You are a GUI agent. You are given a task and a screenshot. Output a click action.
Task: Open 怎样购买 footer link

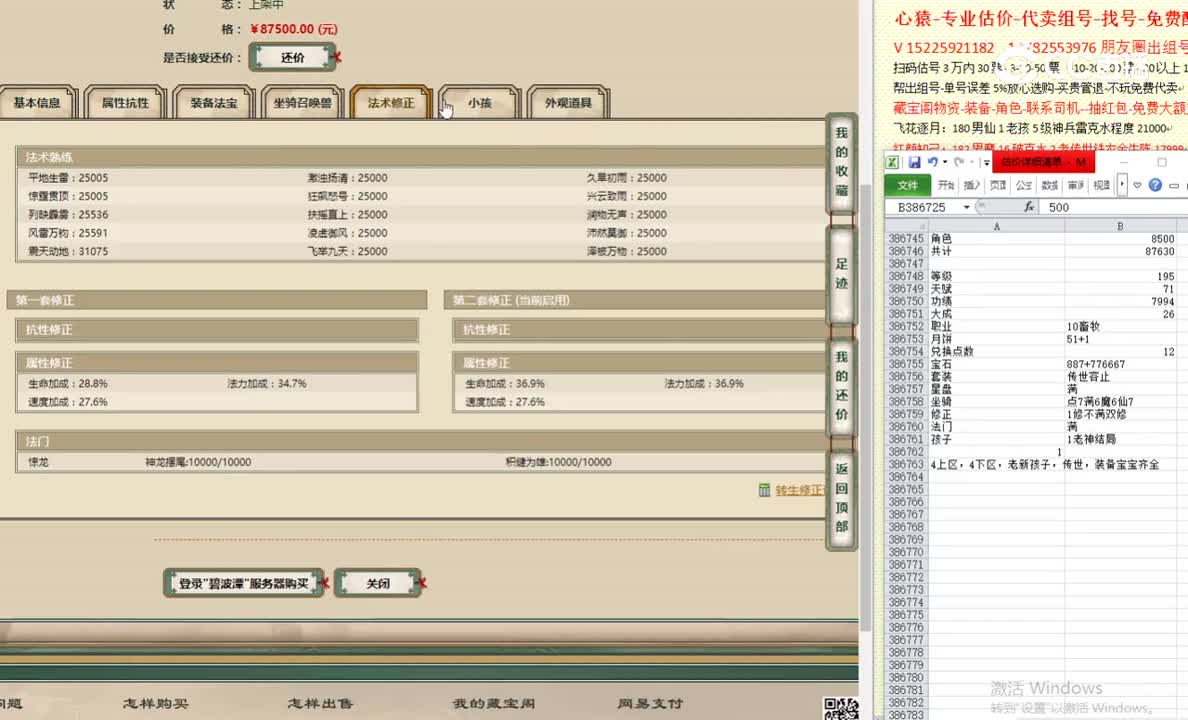(155, 703)
